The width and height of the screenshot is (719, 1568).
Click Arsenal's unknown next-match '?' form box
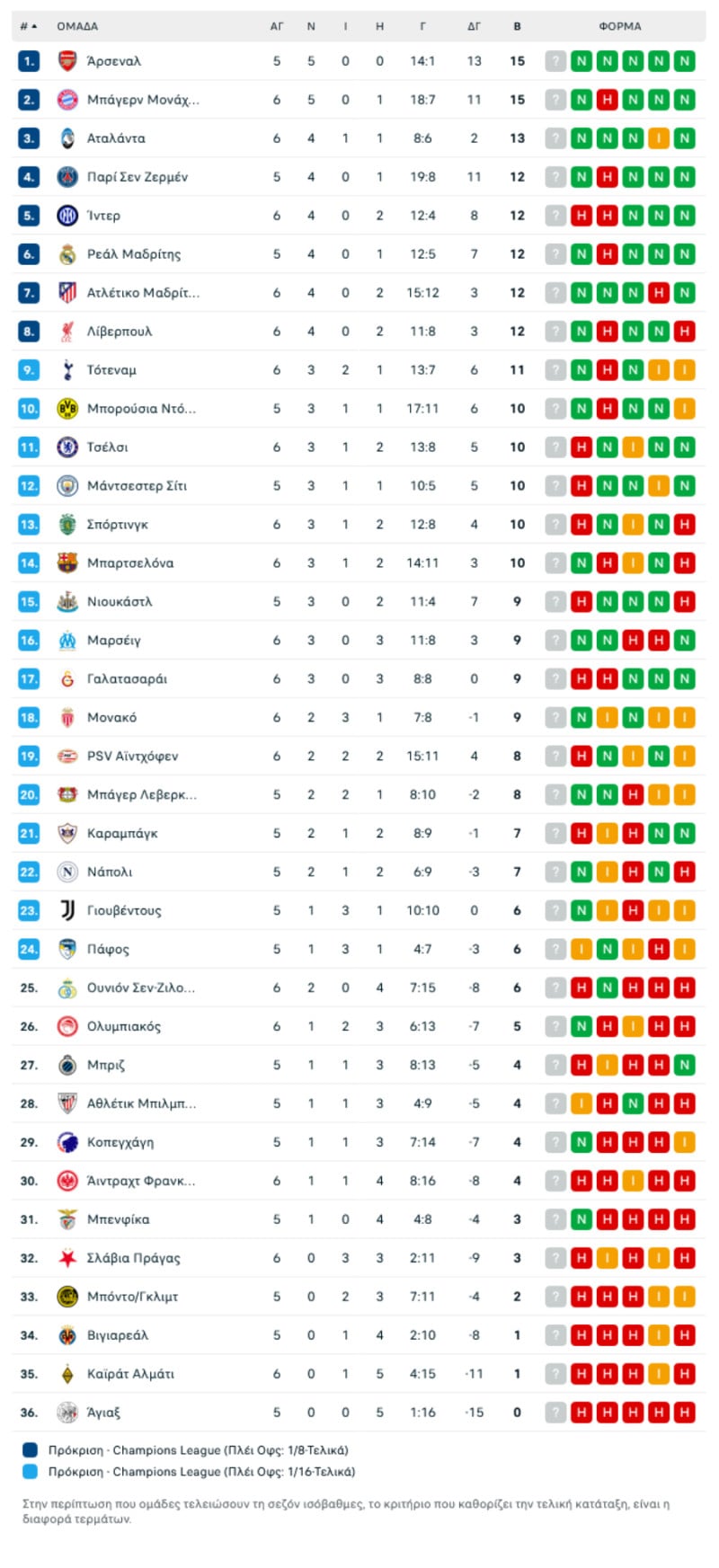coord(556,61)
